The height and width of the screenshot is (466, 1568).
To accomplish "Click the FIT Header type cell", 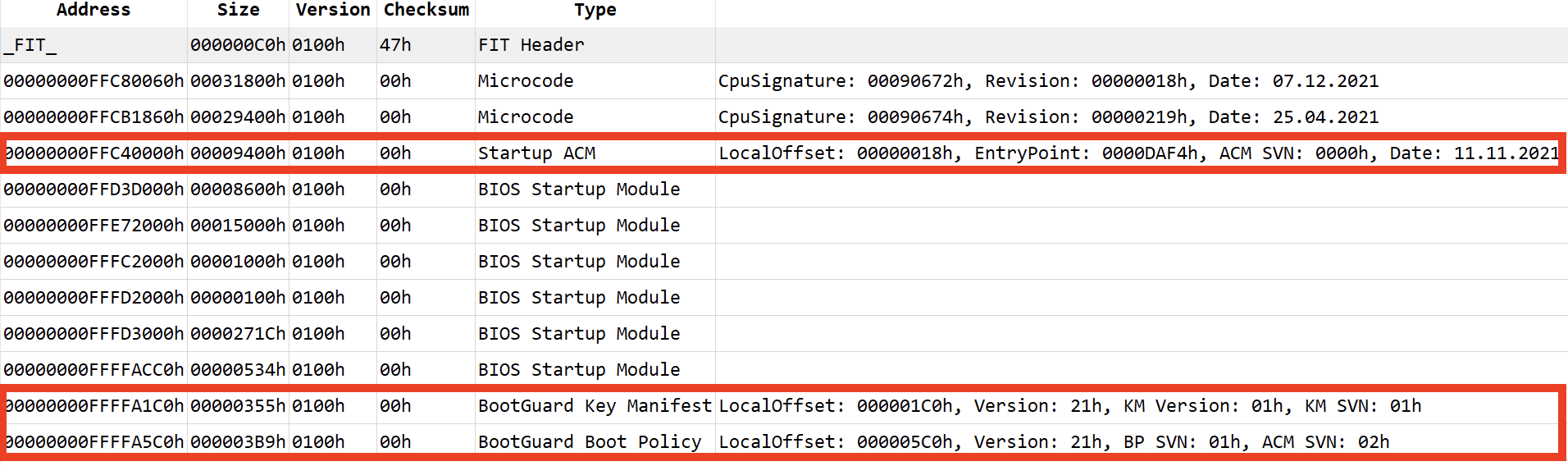I will pyautogui.click(x=531, y=45).
